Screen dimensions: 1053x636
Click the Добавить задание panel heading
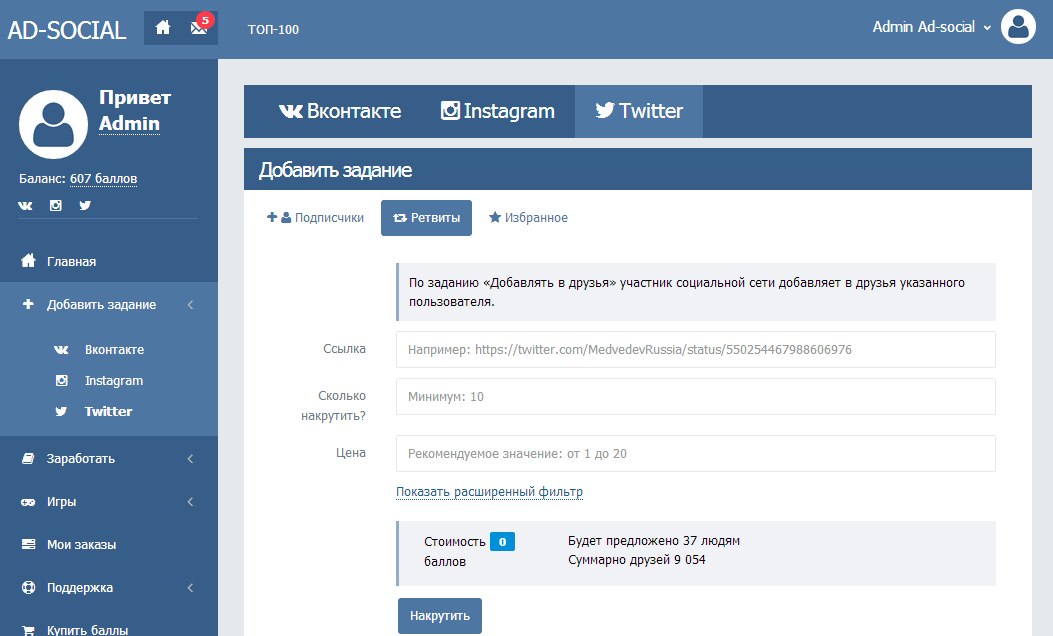click(335, 171)
